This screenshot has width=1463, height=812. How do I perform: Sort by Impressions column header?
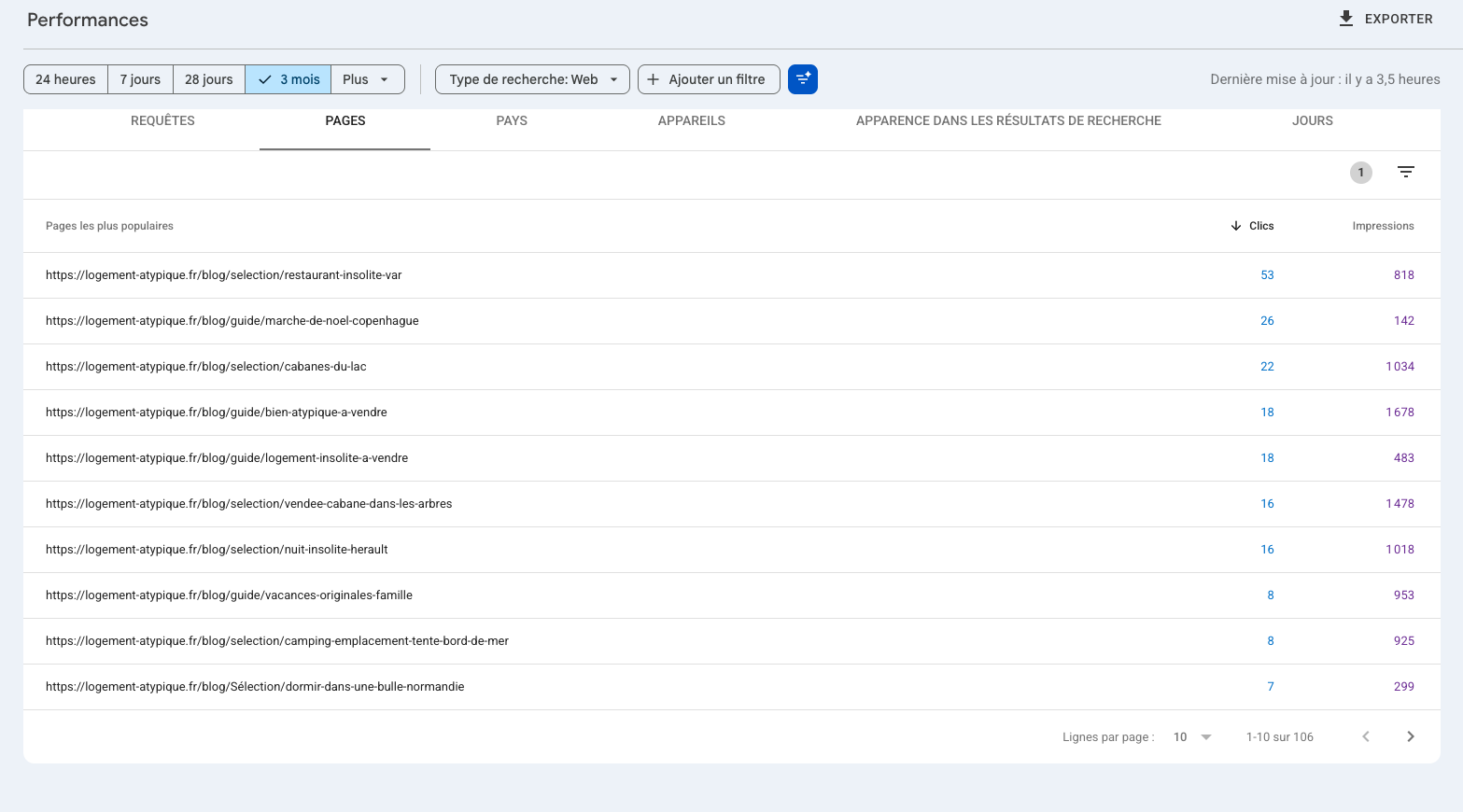pos(1383,226)
